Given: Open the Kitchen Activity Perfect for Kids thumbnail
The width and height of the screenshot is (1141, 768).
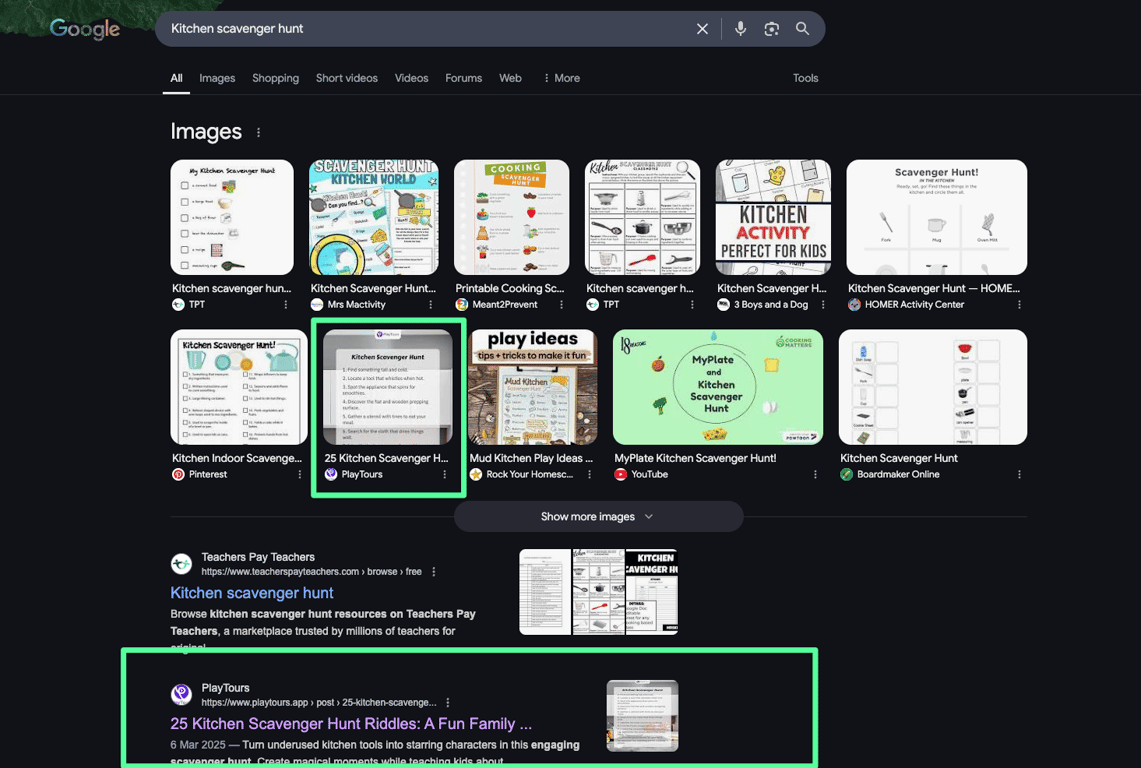Looking at the screenshot, I should point(773,217).
